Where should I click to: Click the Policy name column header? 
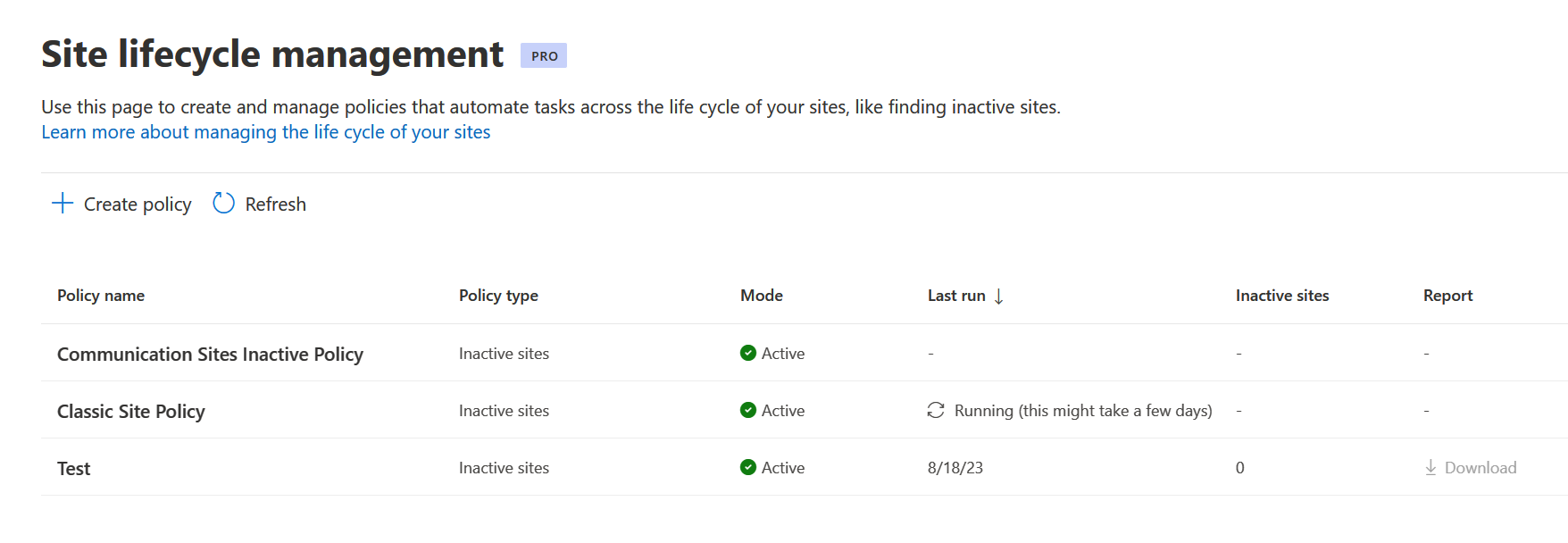[x=100, y=295]
